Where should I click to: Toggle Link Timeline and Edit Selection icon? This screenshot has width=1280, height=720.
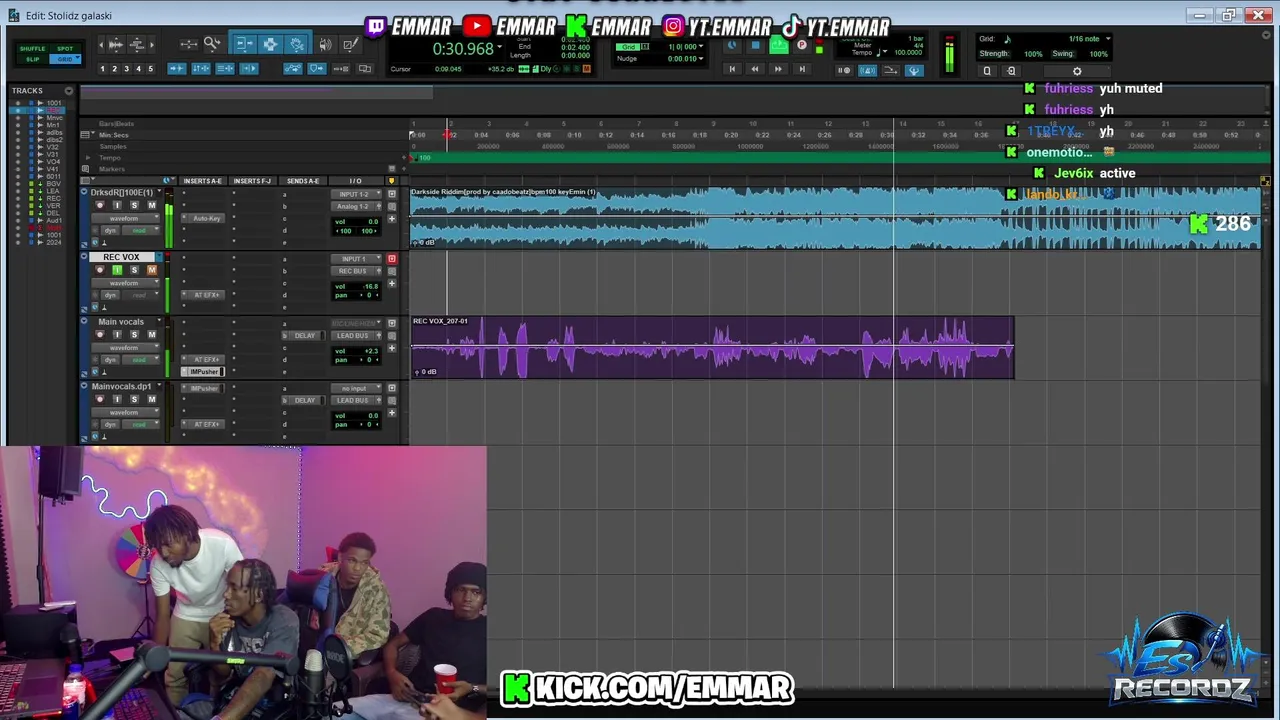tap(201, 69)
